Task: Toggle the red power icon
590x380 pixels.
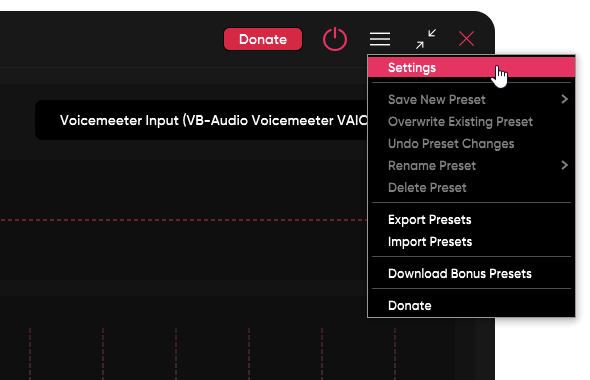Action: 335,39
